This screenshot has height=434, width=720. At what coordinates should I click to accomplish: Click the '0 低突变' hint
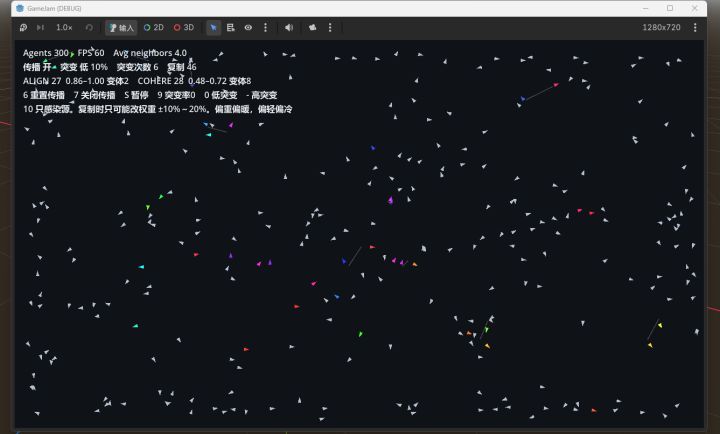pos(221,95)
